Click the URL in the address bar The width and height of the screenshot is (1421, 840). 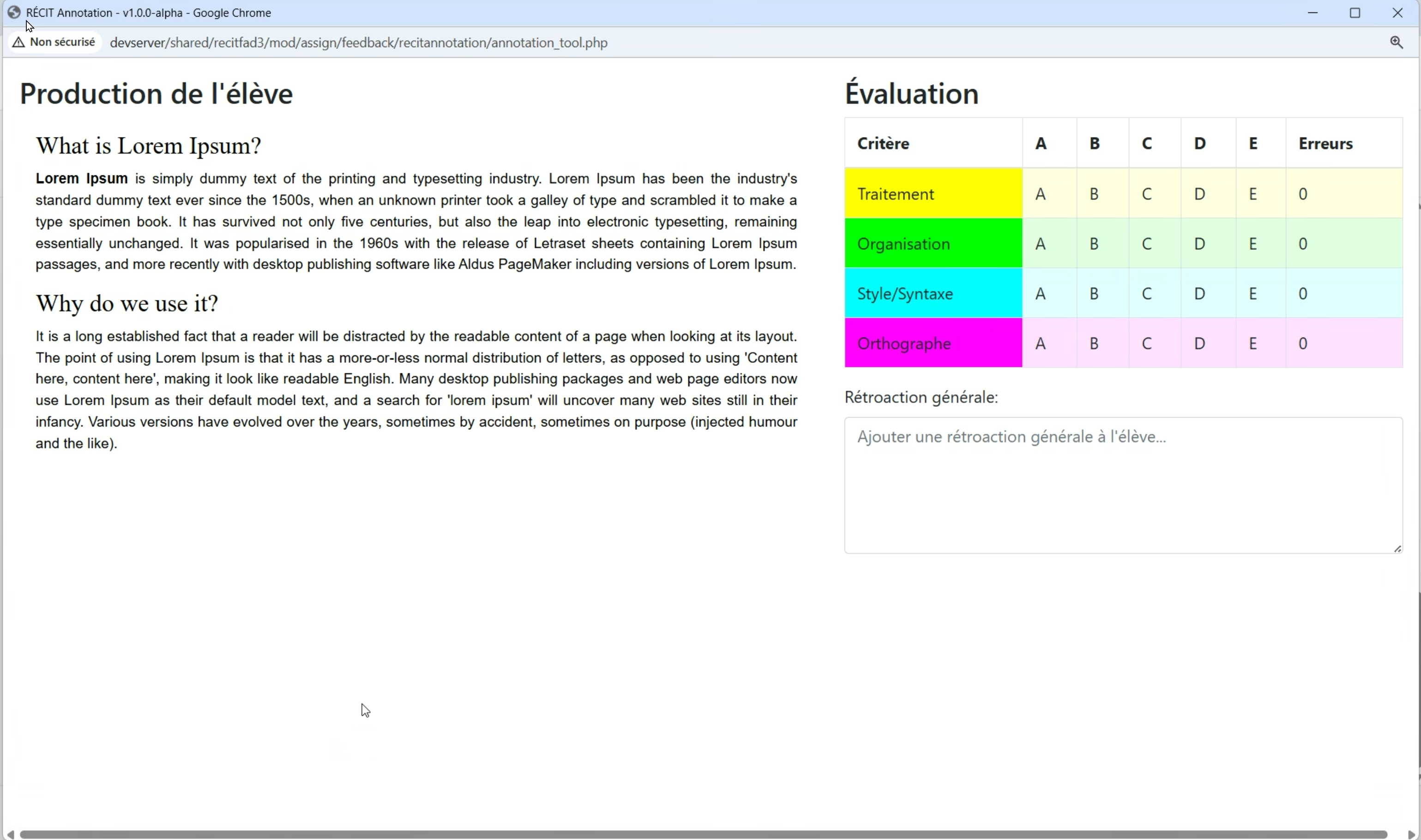click(358, 43)
